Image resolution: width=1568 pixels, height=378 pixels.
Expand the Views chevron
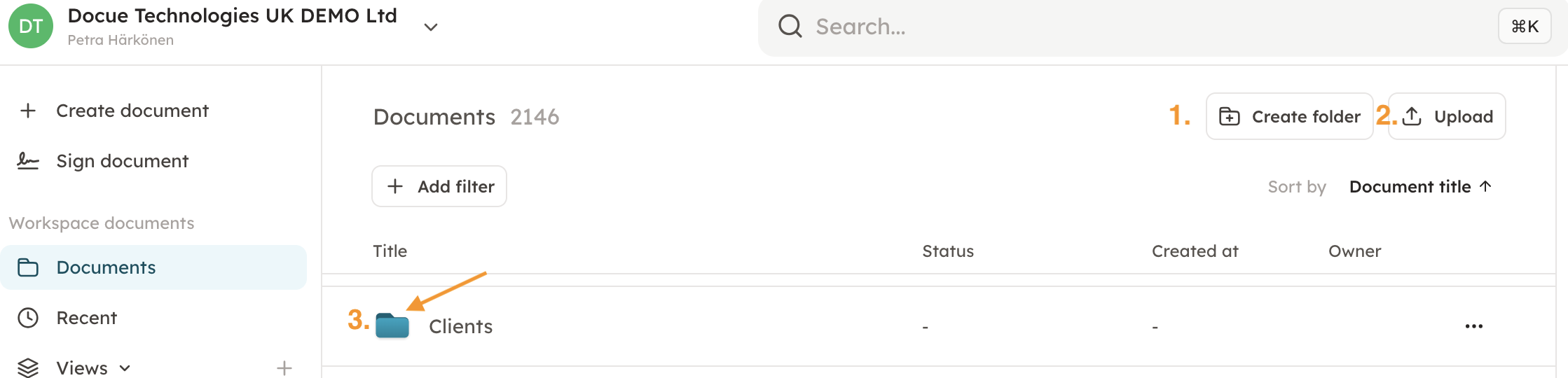pyautogui.click(x=125, y=368)
